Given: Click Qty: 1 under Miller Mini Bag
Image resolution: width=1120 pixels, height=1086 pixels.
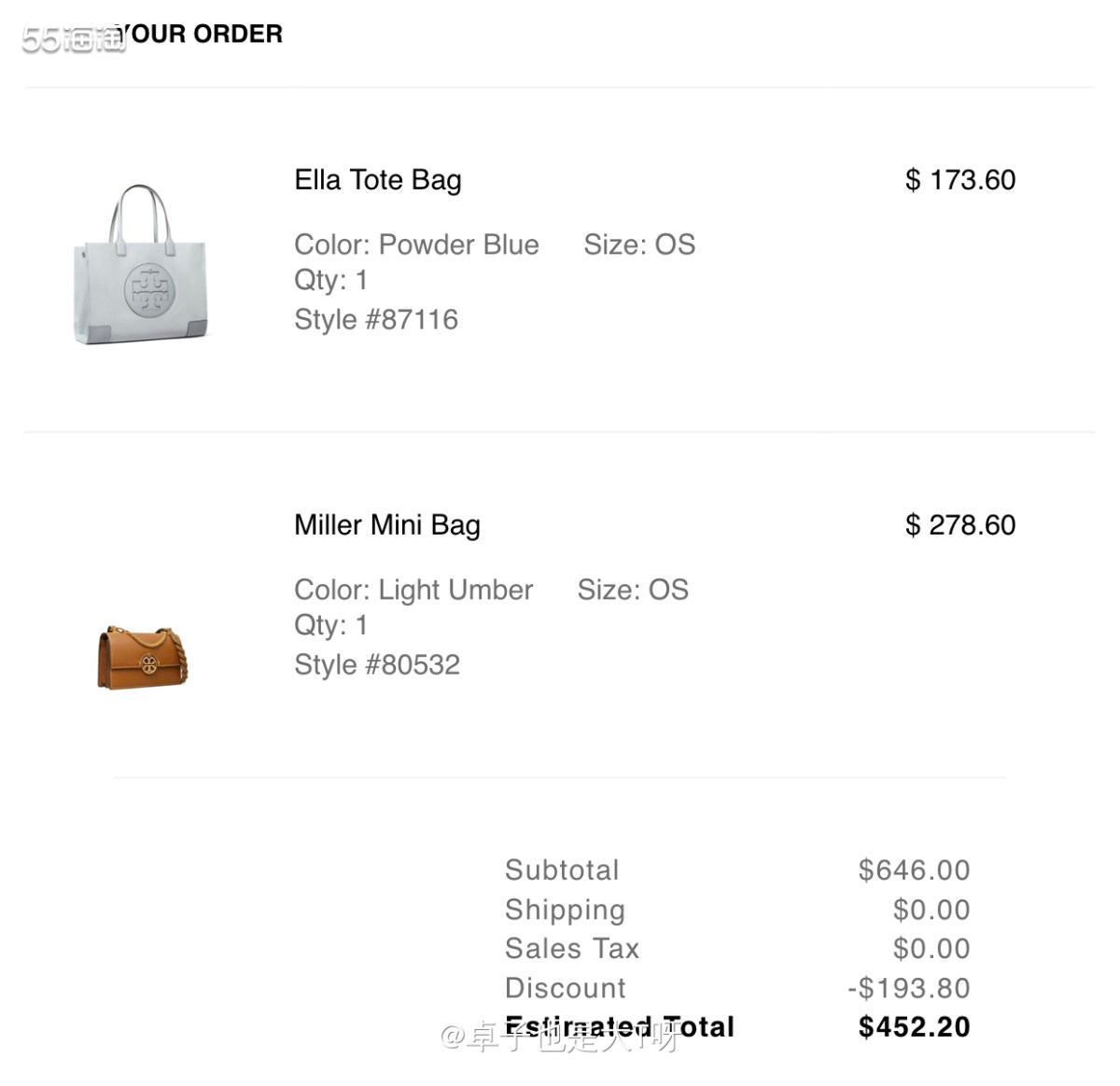Looking at the screenshot, I should [x=330, y=625].
